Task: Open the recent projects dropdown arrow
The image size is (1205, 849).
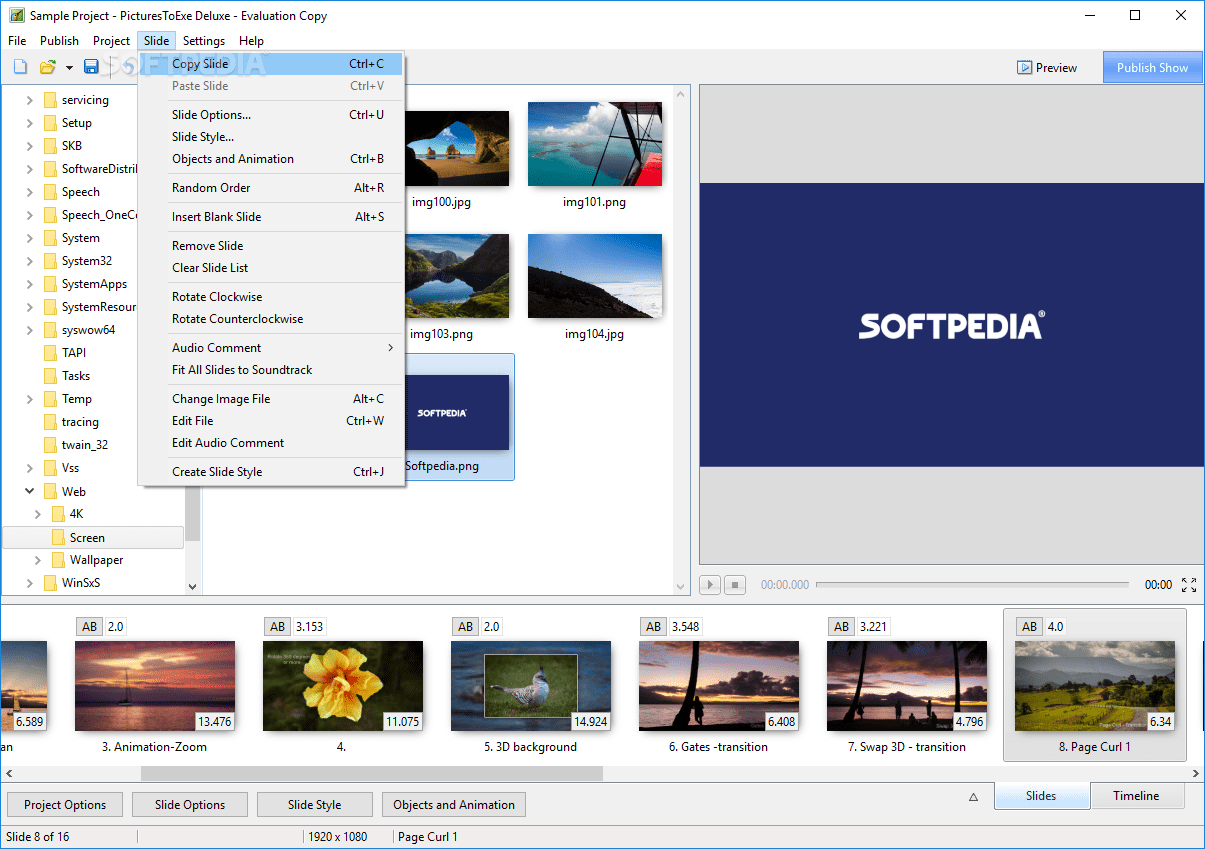Action: (x=69, y=68)
